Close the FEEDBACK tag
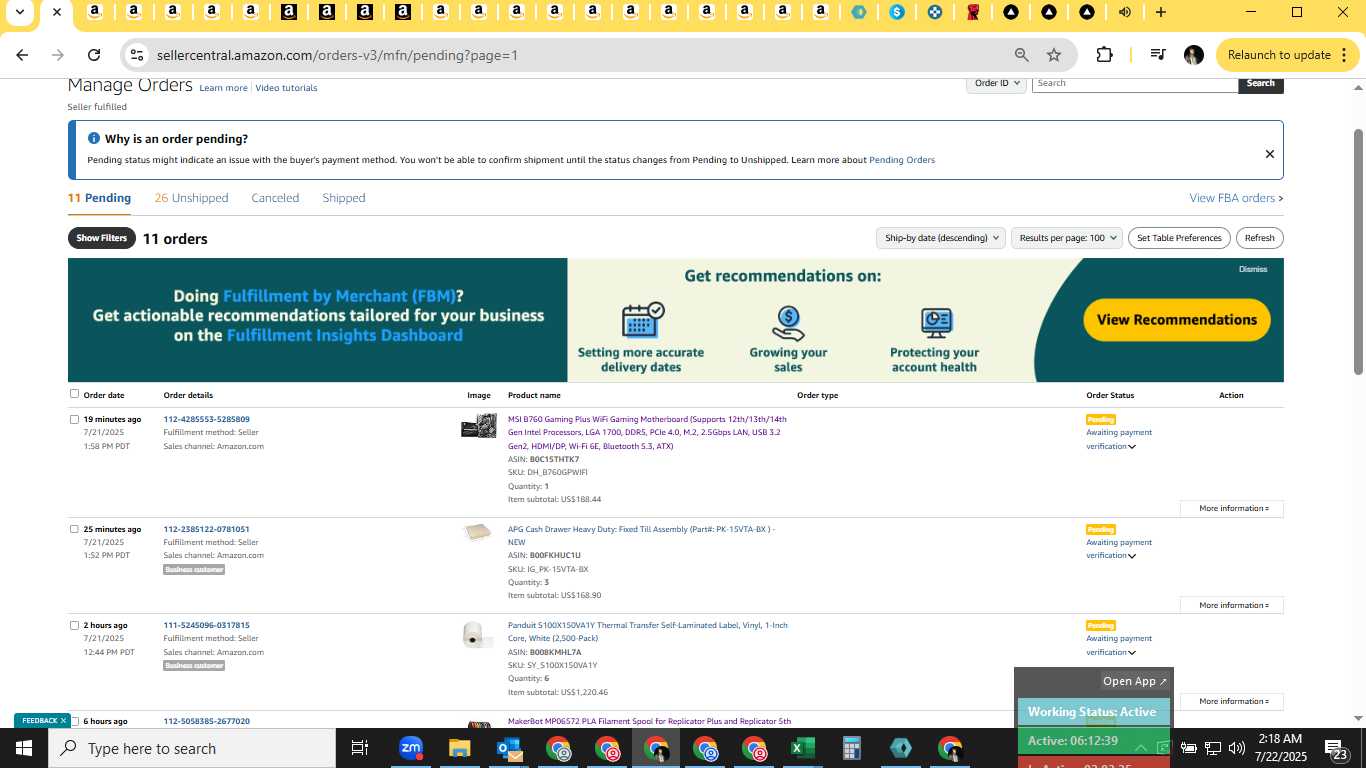 pos(63,720)
